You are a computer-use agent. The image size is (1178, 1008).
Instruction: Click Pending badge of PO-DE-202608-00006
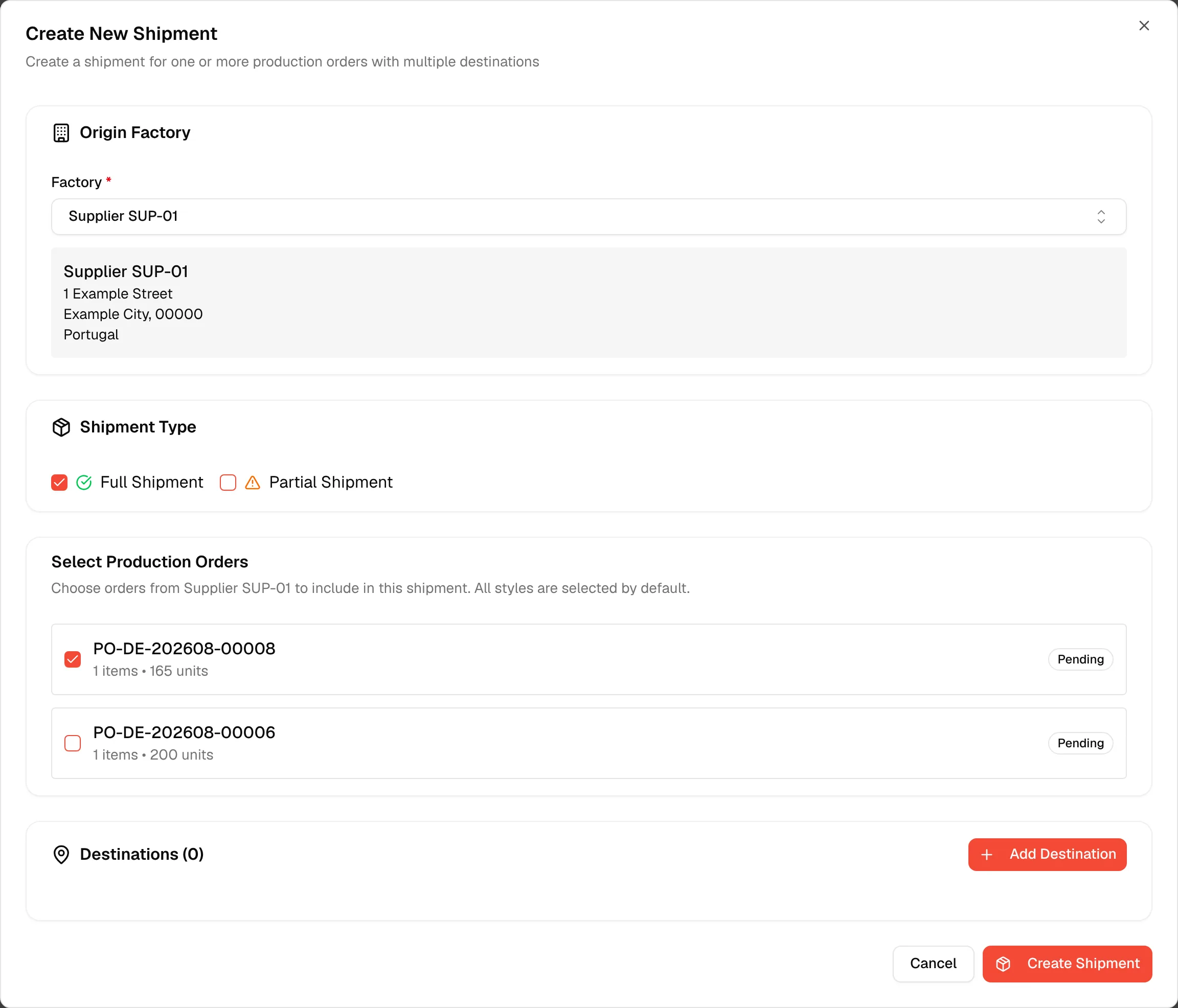pyautogui.click(x=1080, y=743)
